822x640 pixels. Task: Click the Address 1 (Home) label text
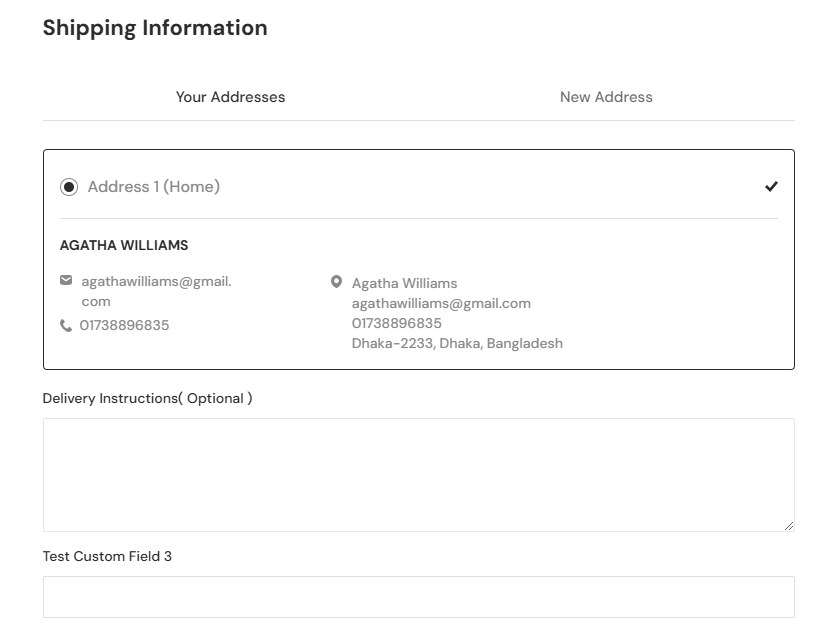pyautogui.click(x=153, y=187)
